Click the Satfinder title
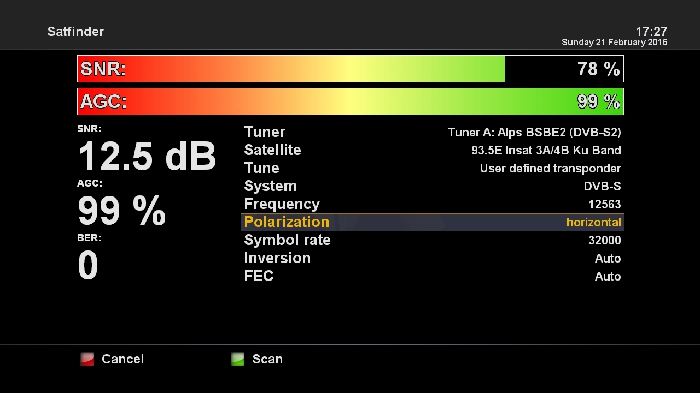 pyautogui.click(x=75, y=32)
